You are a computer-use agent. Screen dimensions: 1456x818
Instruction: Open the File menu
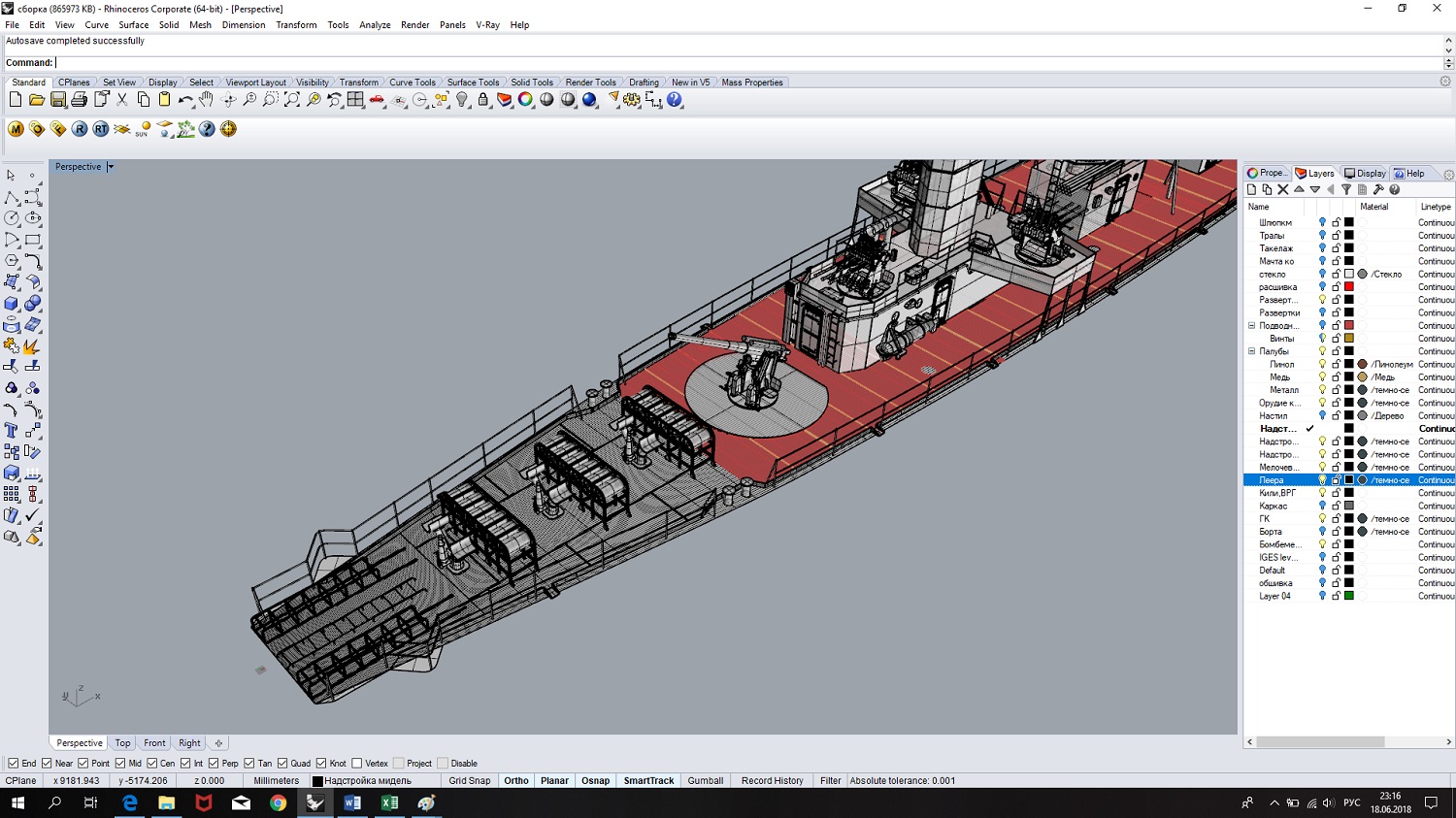click(13, 25)
